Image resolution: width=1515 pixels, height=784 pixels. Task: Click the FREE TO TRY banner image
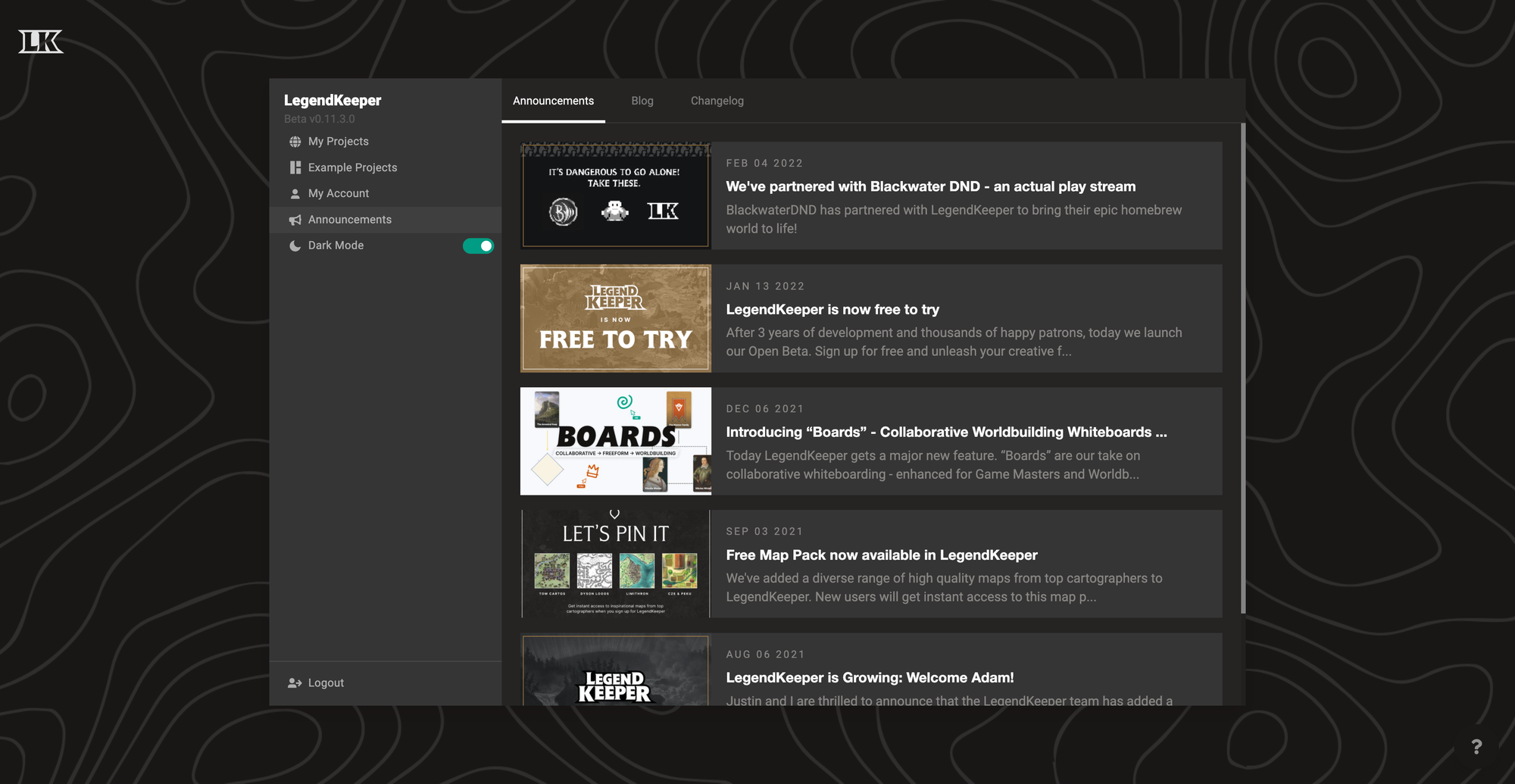pos(615,318)
